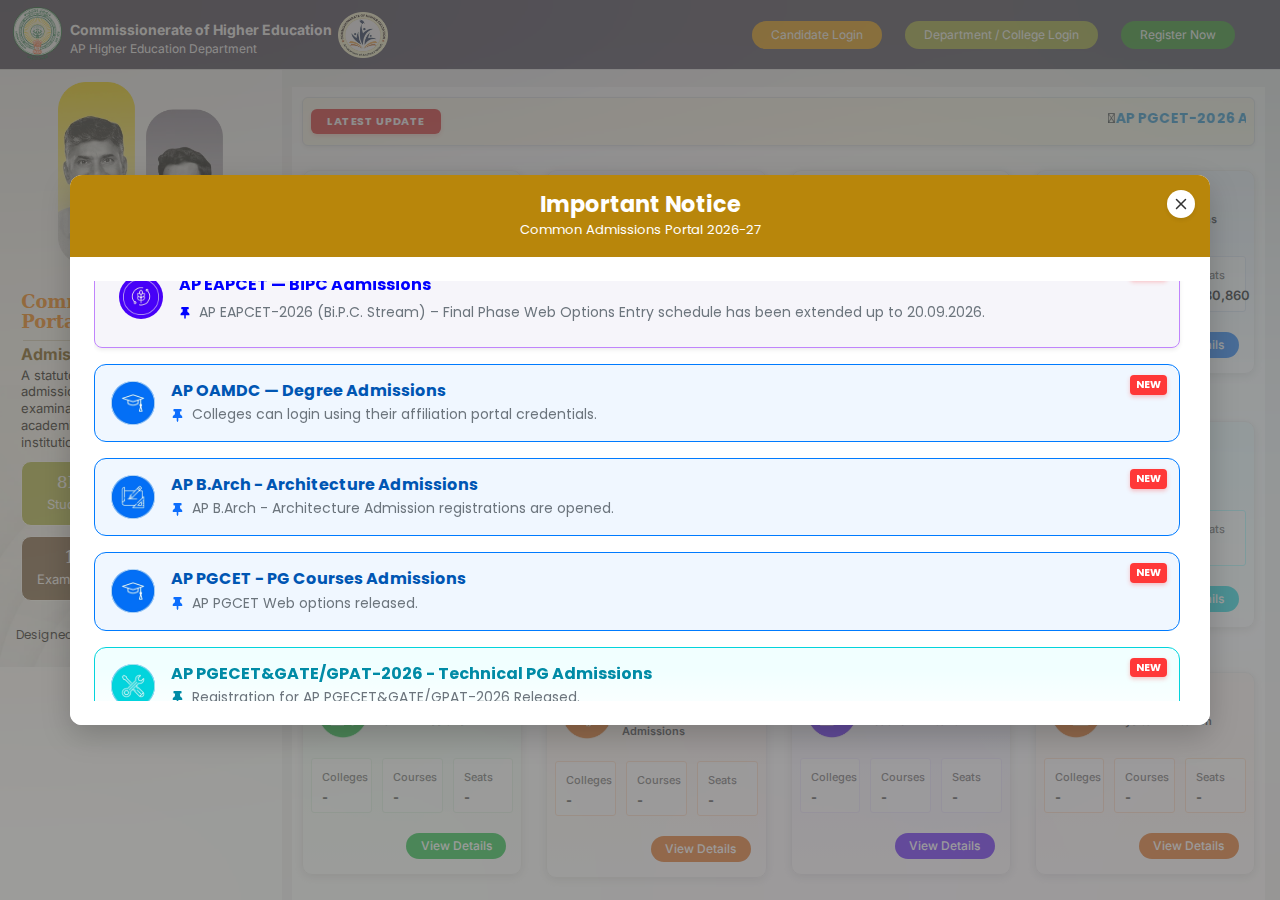Screen dimensions: 1280x900
Task: Click 'AP B.Arch - Architecture Admission registrations are opened.' text
Action: click(x=403, y=509)
